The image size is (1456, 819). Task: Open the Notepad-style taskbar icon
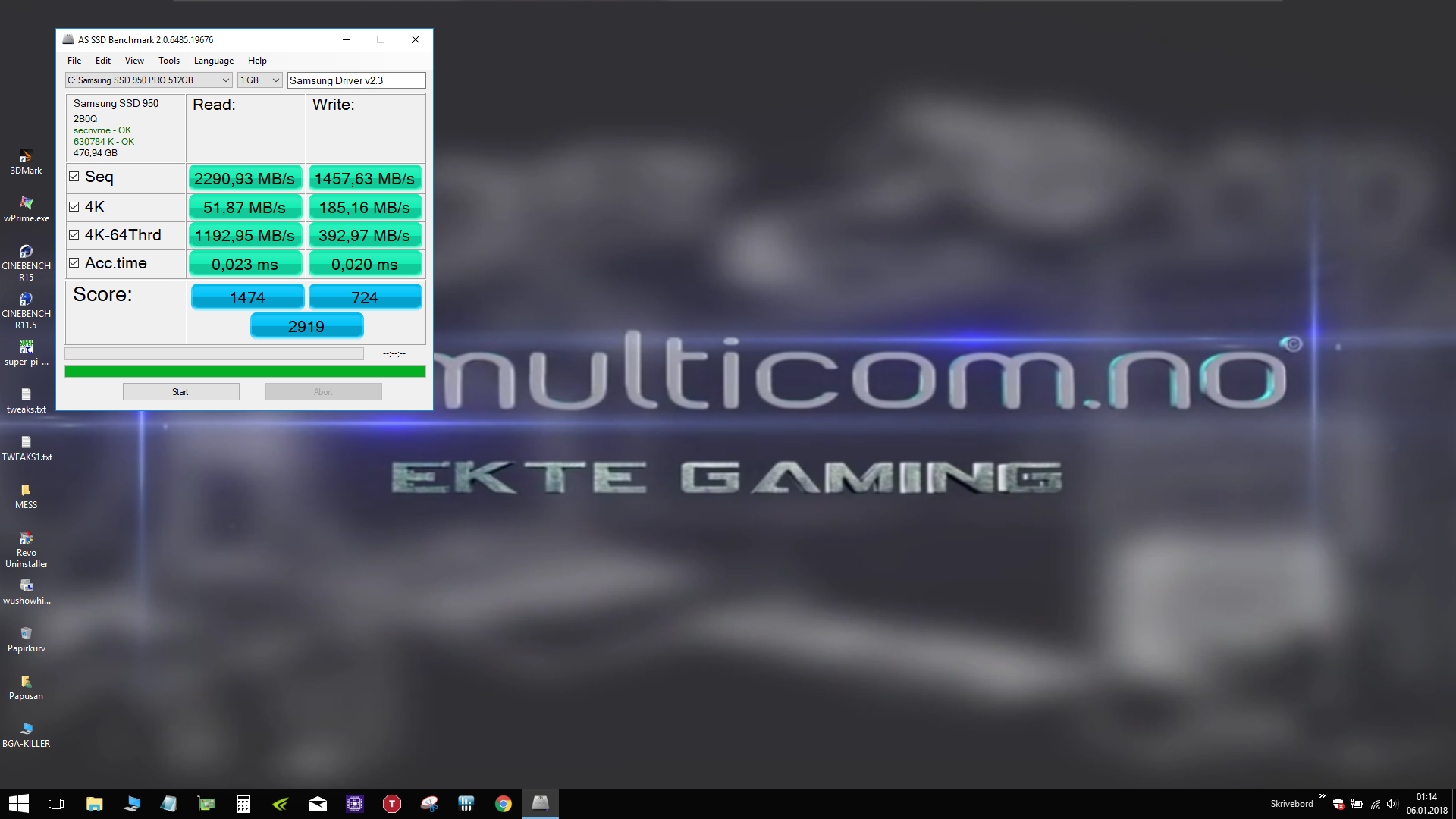pyautogui.click(x=168, y=804)
